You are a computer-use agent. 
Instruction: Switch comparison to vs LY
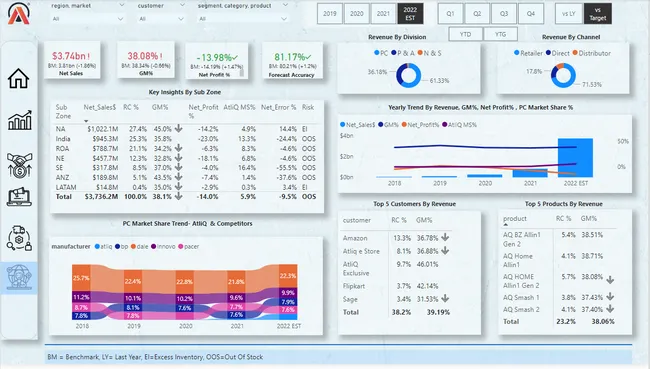(x=569, y=14)
